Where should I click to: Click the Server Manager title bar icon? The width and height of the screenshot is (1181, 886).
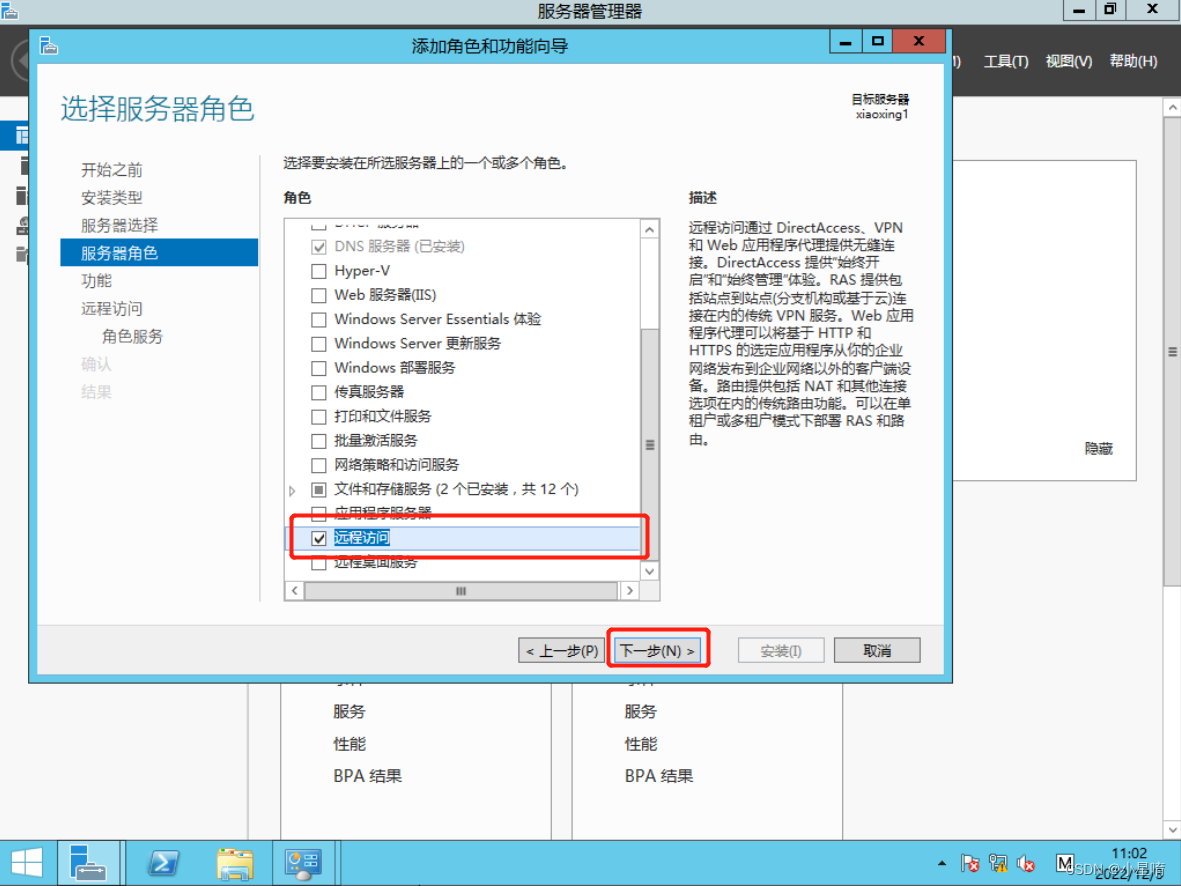coord(9,10)
